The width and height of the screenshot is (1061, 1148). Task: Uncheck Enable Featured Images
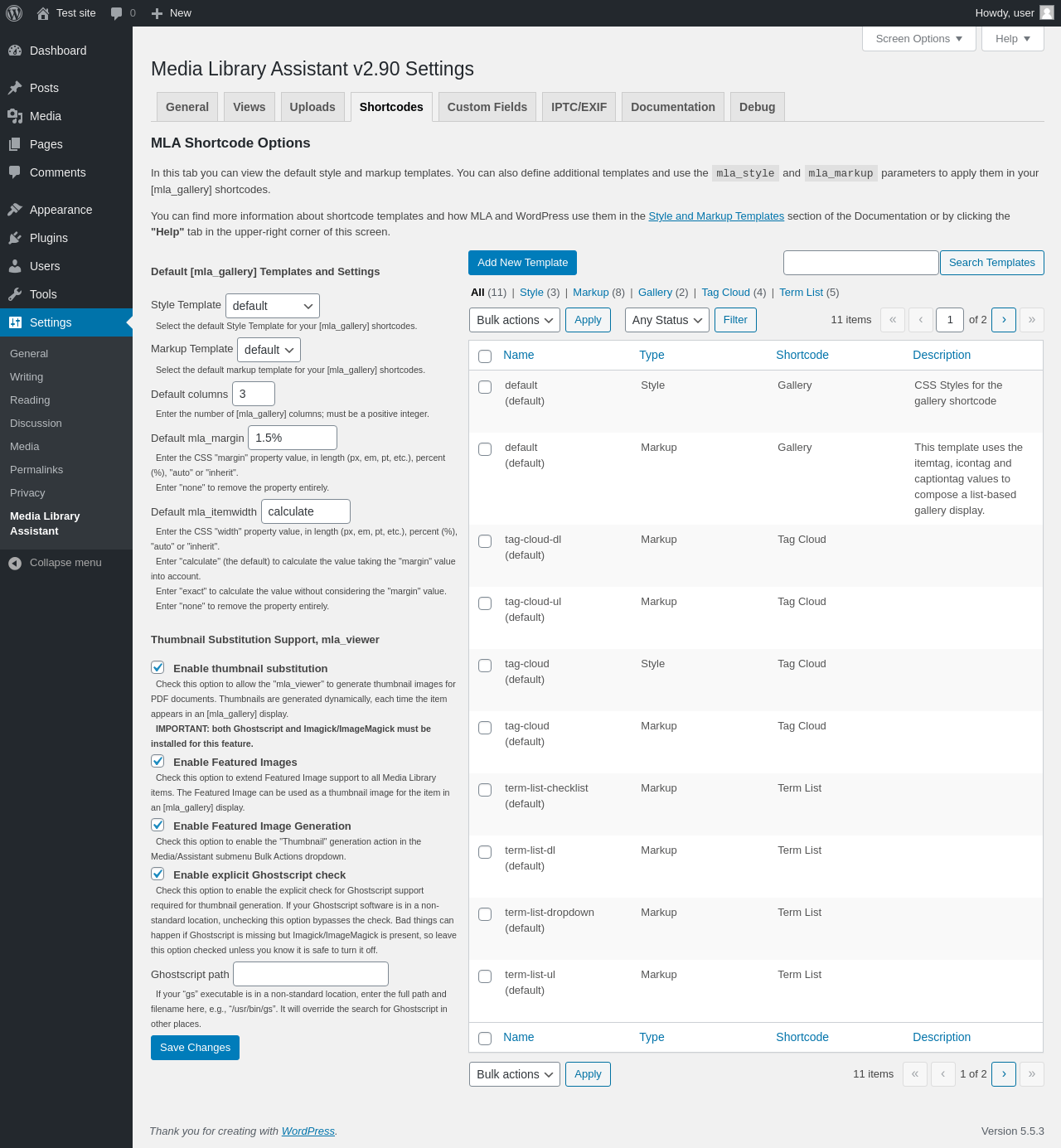click(x=157, y=761)
